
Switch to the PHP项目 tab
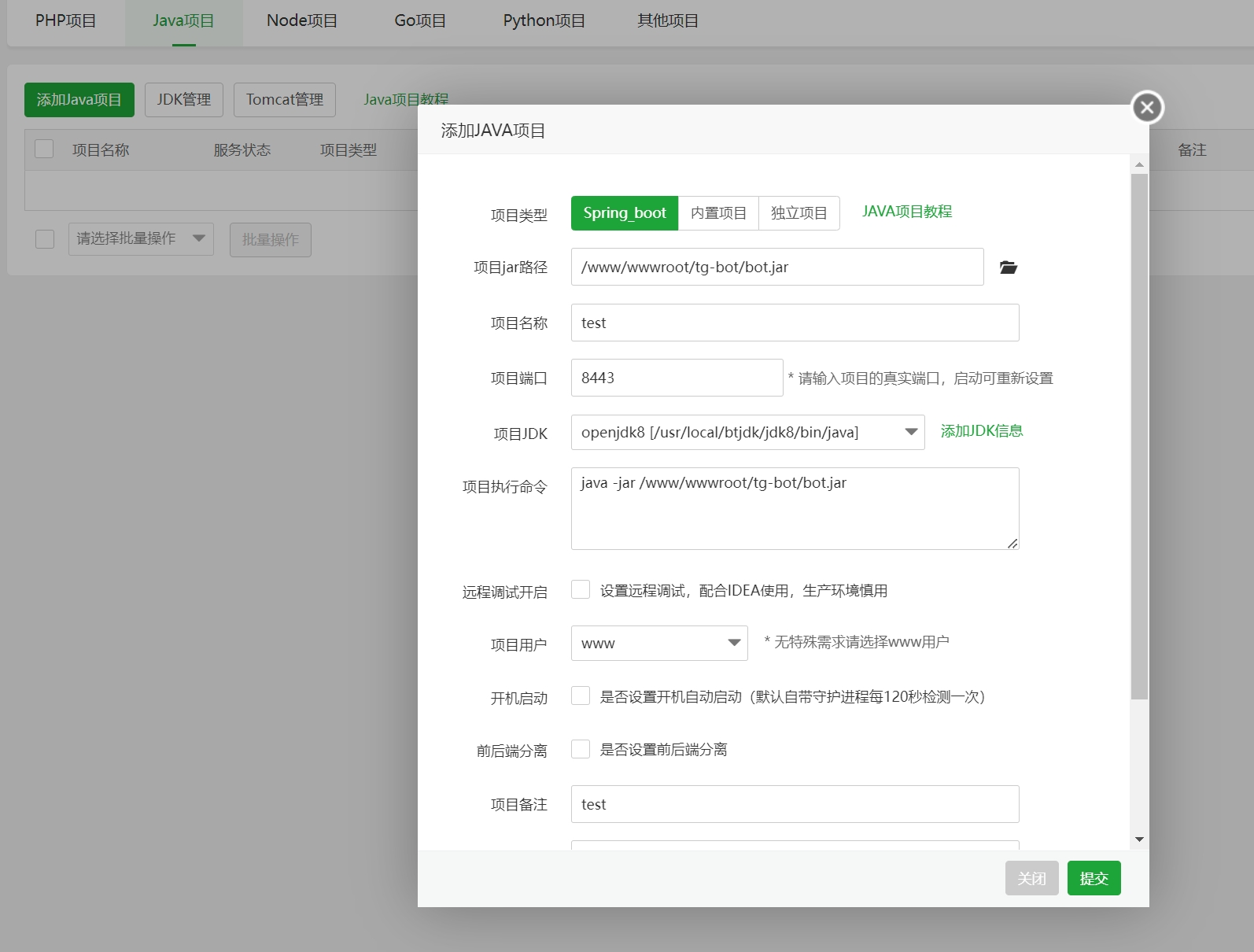point(65,21)
